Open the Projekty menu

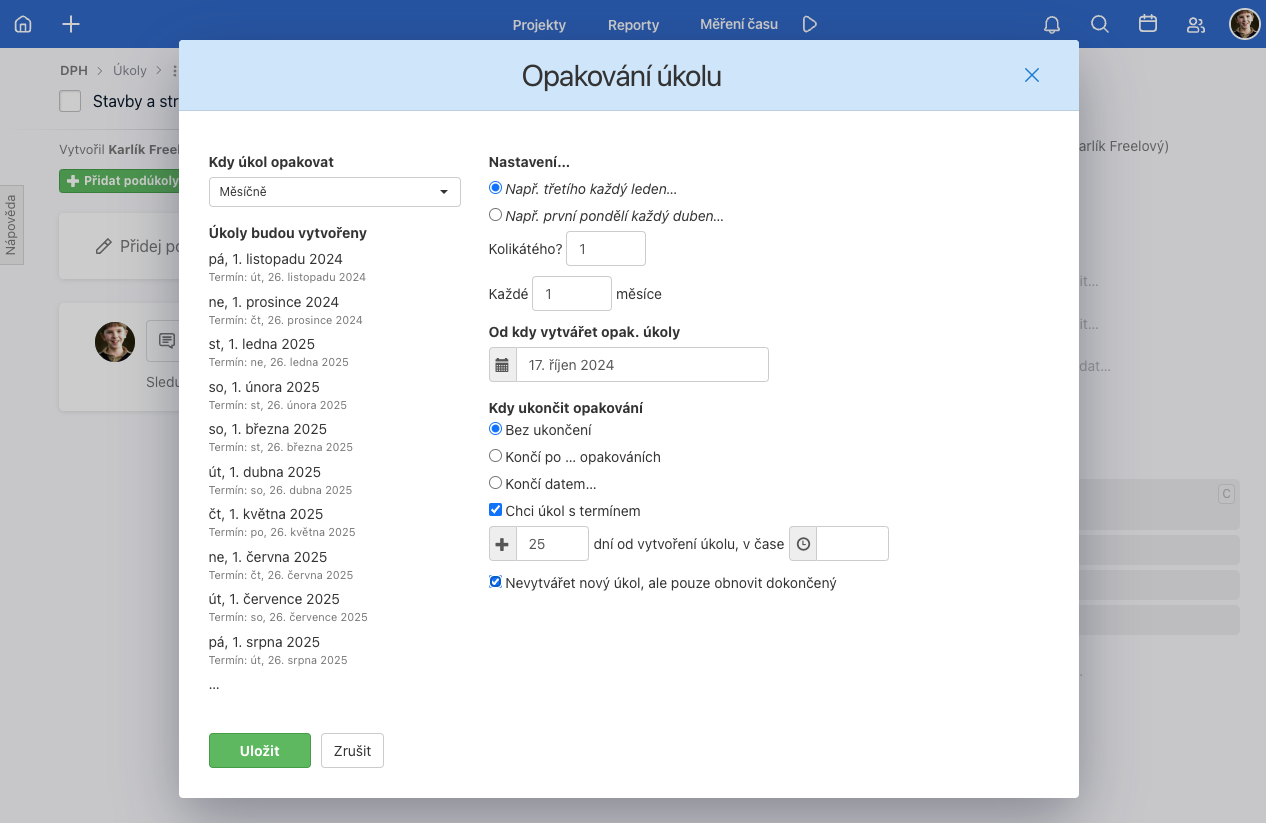pos(539,25)
